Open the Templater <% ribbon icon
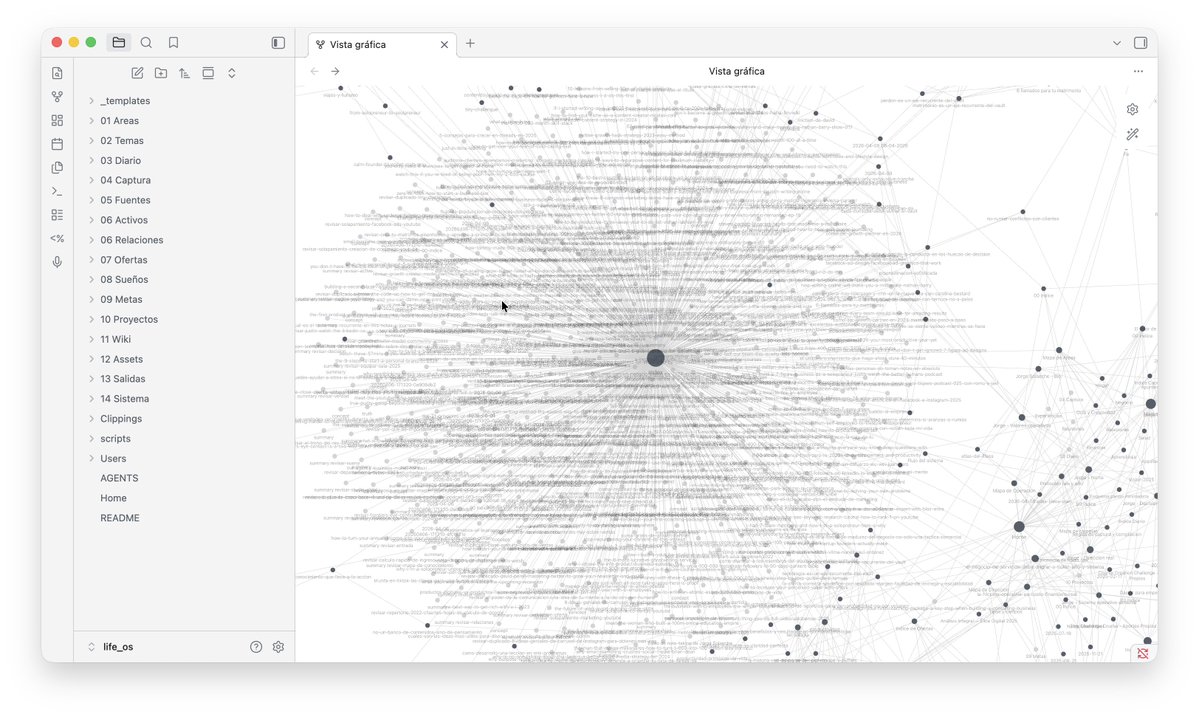 click(57, 238)
